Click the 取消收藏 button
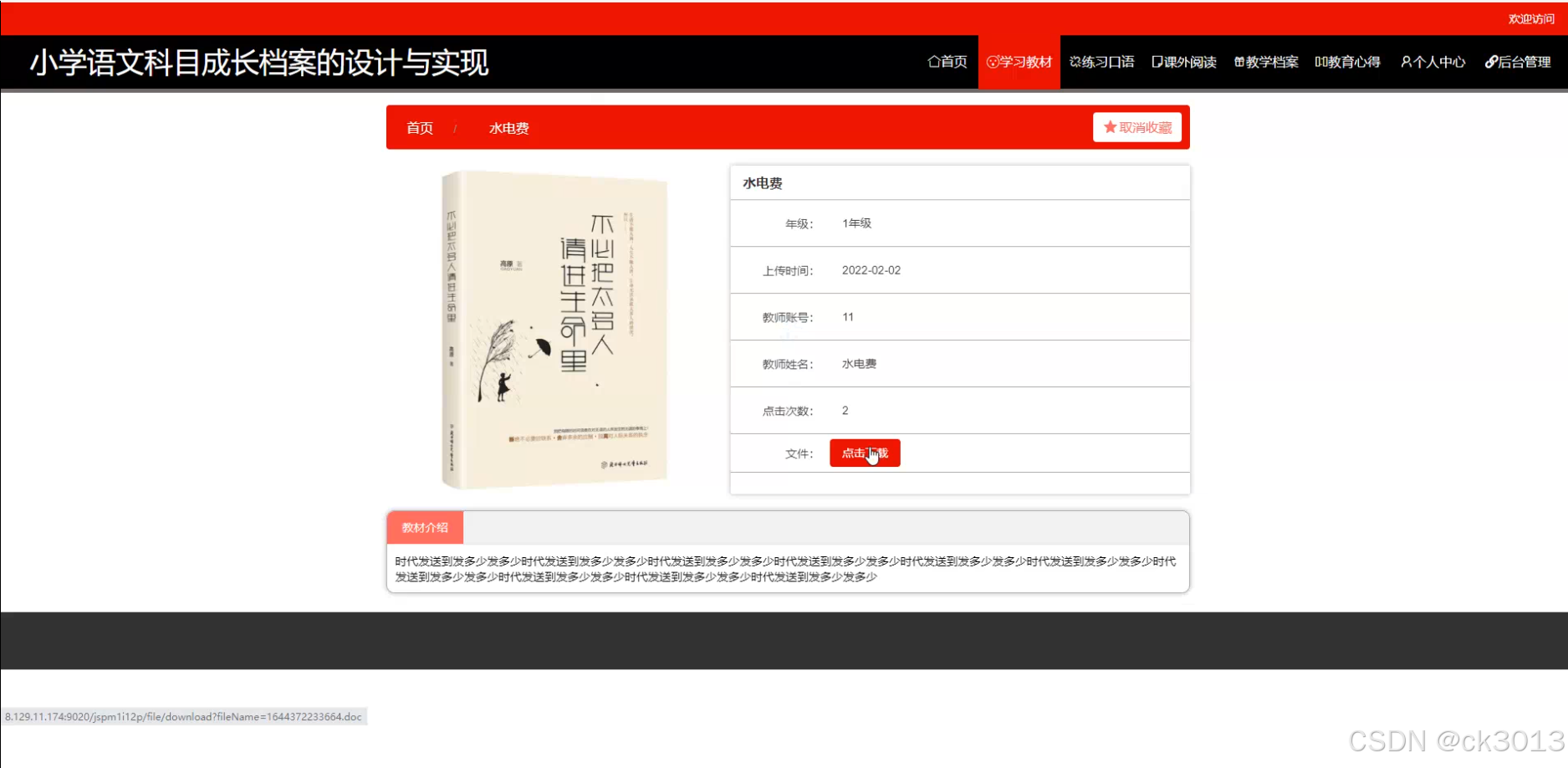1568x768 pixels. (x=1136, y=127)
